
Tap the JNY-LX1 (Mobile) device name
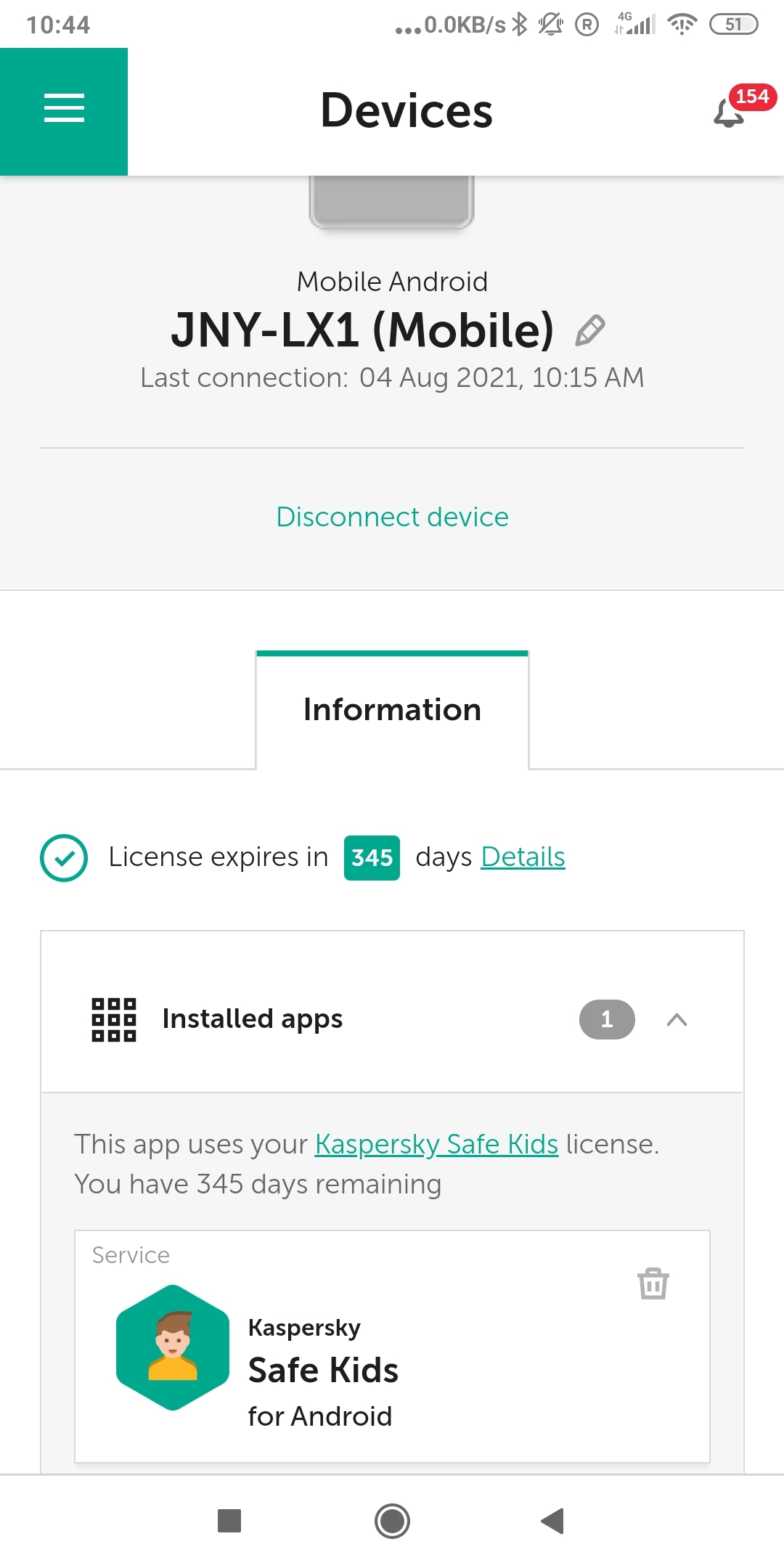(x=362, y=330)
